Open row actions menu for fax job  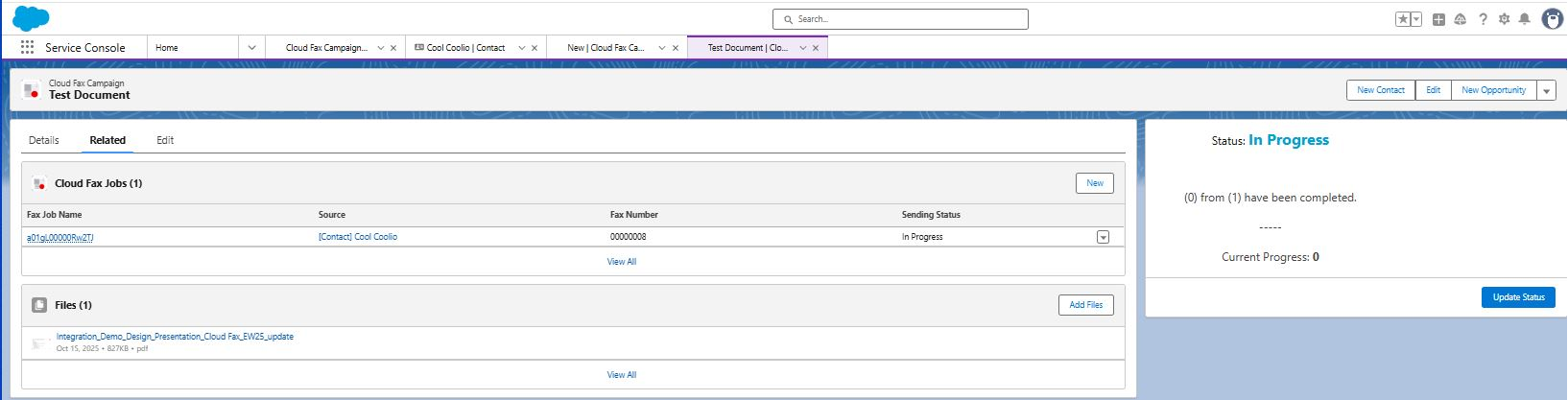pos(1103,237)
